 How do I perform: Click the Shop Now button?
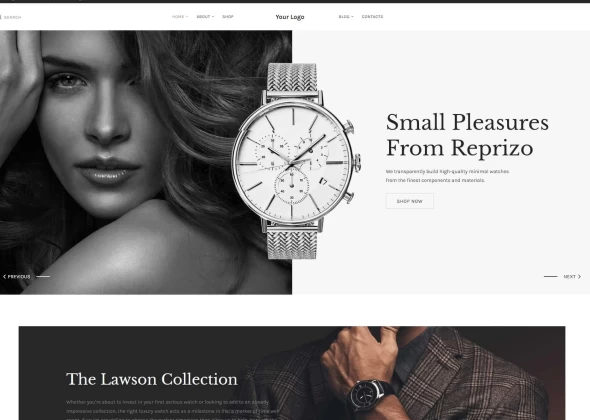(409, 201)
